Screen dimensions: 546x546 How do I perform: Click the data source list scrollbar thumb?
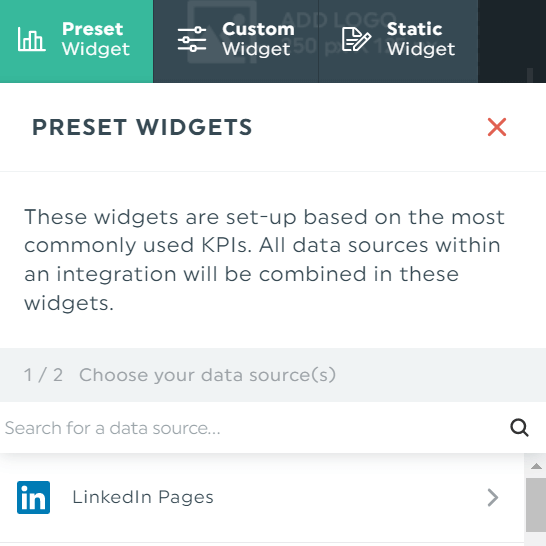(x=536, y=505)
